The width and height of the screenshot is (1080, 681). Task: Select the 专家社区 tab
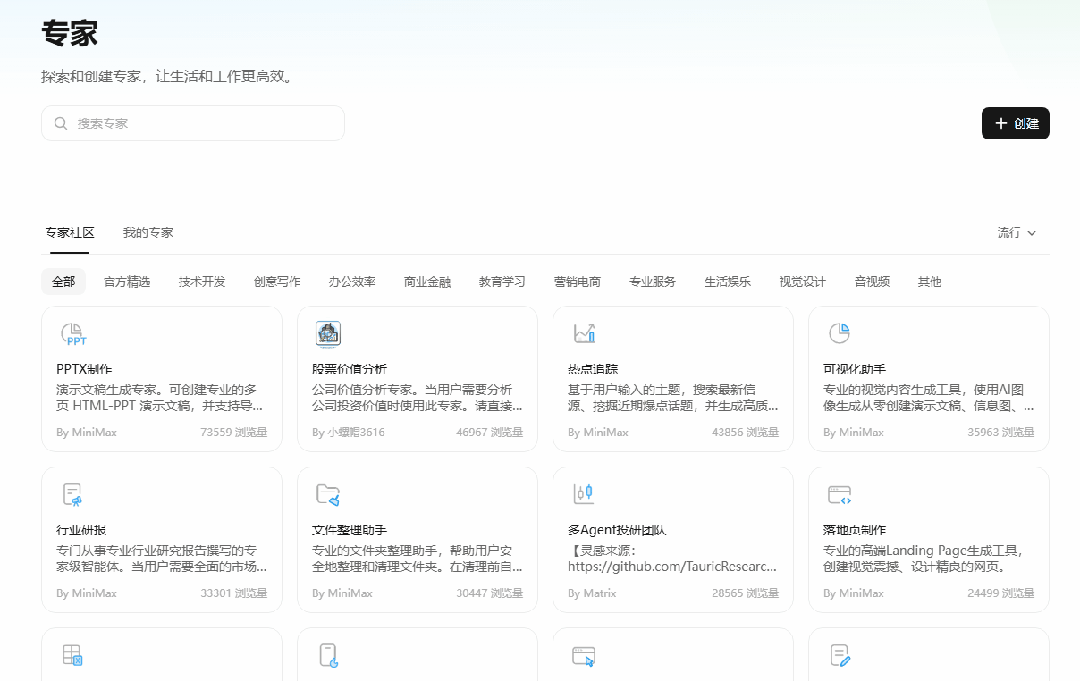coord(68,232)
